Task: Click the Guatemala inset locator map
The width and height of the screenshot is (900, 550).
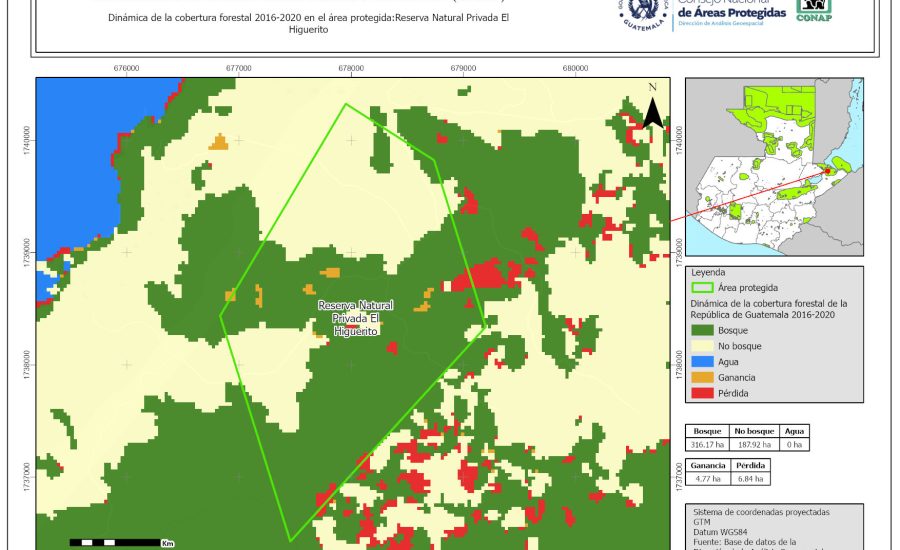Action: pyautogui.click(x=773, y=167)
